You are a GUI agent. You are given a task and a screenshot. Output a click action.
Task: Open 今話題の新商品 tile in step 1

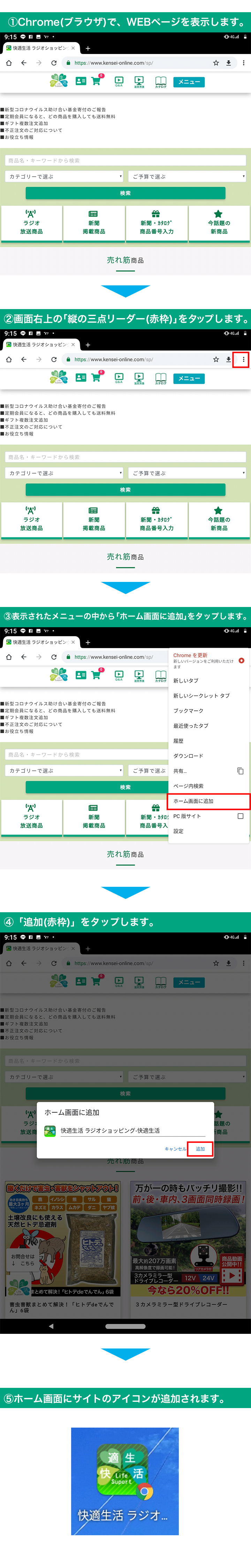[219, 223]
